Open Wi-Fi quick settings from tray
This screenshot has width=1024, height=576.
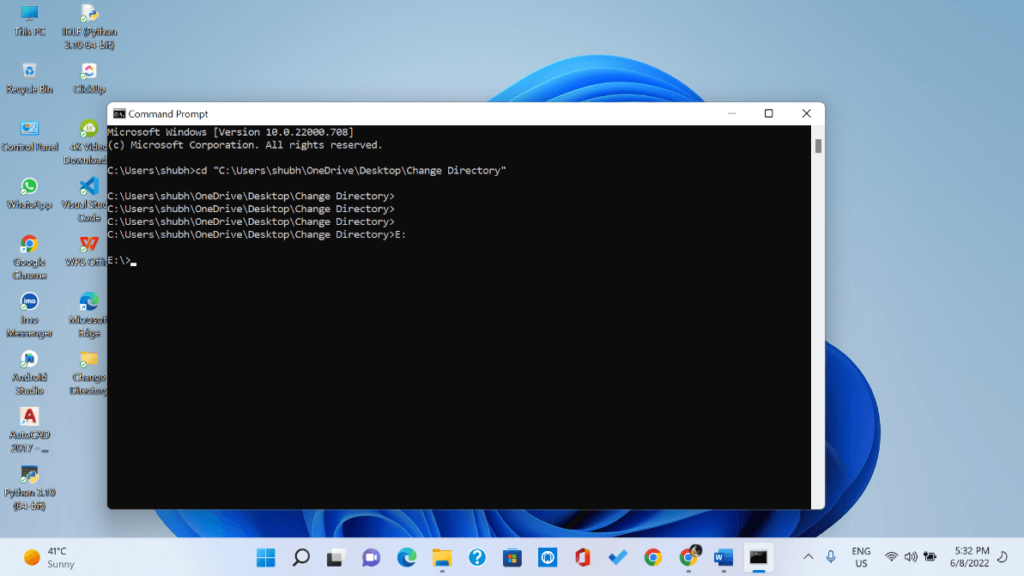(x=891, y=557)
